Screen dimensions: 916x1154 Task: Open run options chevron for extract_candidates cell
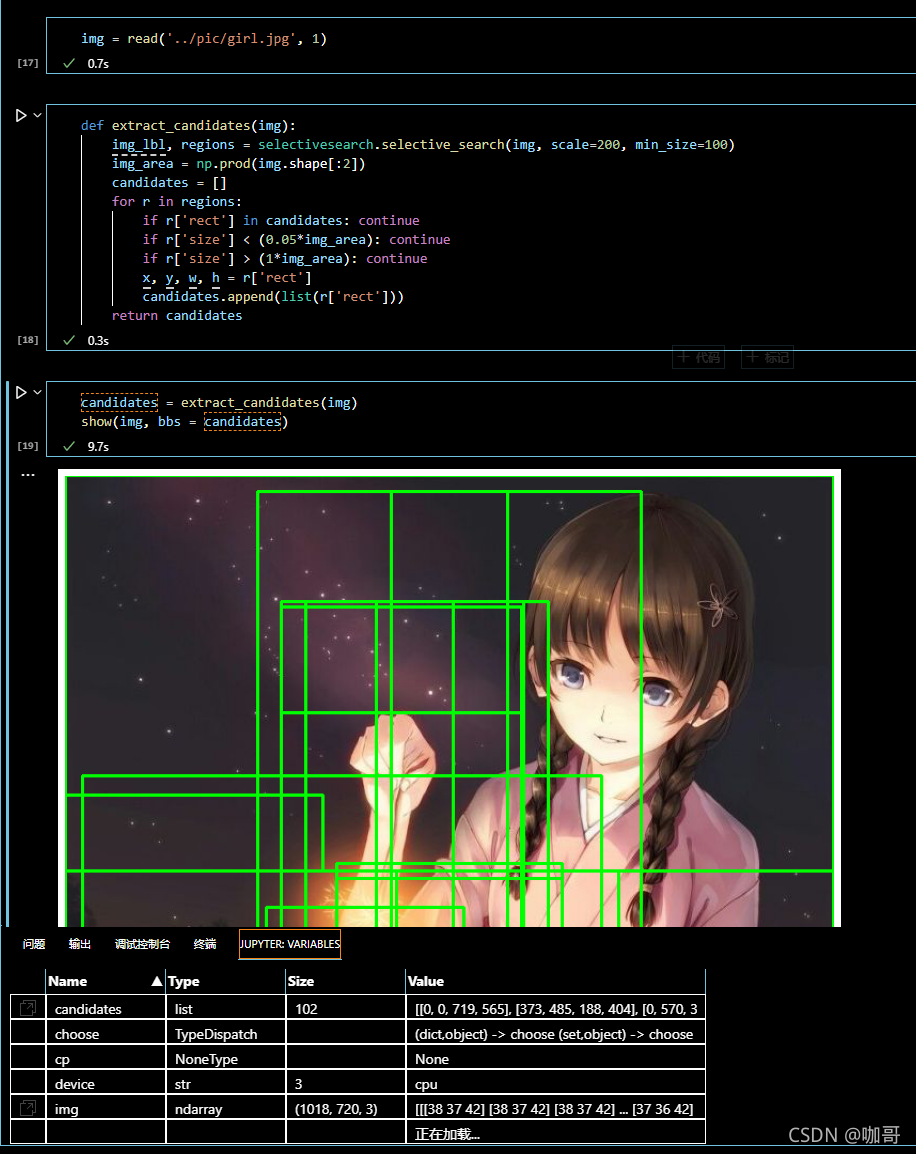click(x=38, y=116)
